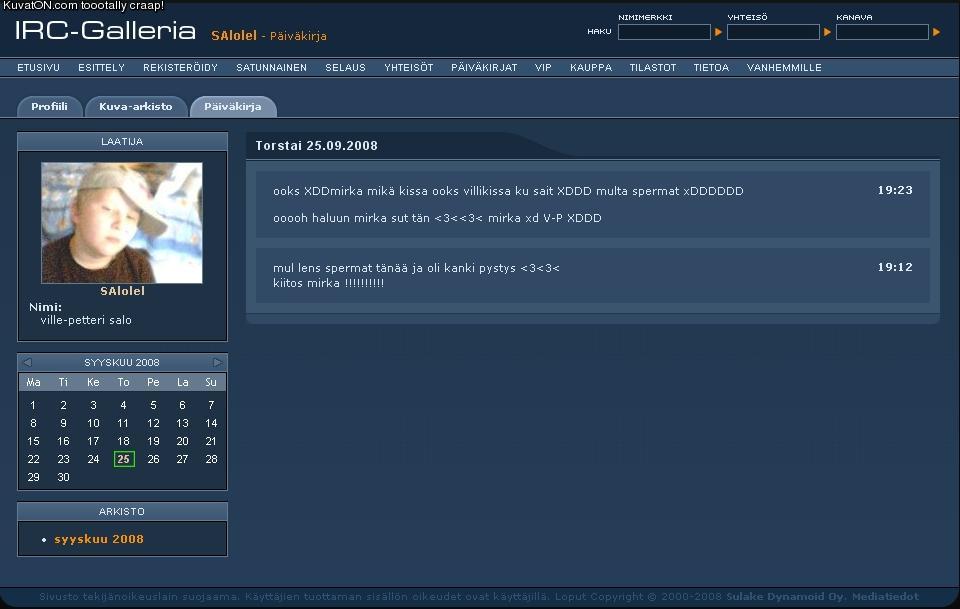Click Sulake Dynamoid Oy footer link
Screen dimensions: 960x609
786,596
